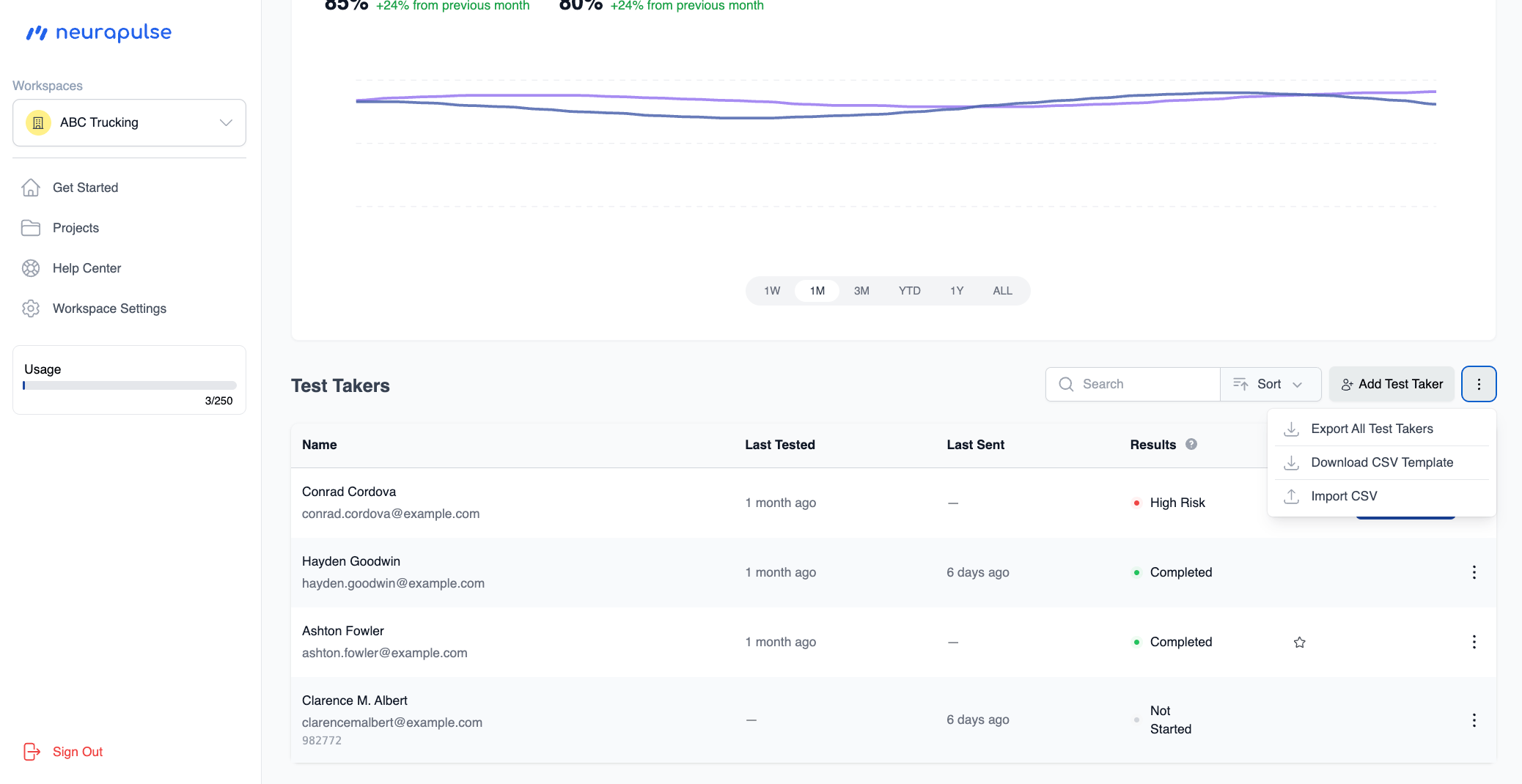Click the Sort arrows icon
Image resolution: width=1522 pixels, height=784 pixels.
click(1240, 384)
